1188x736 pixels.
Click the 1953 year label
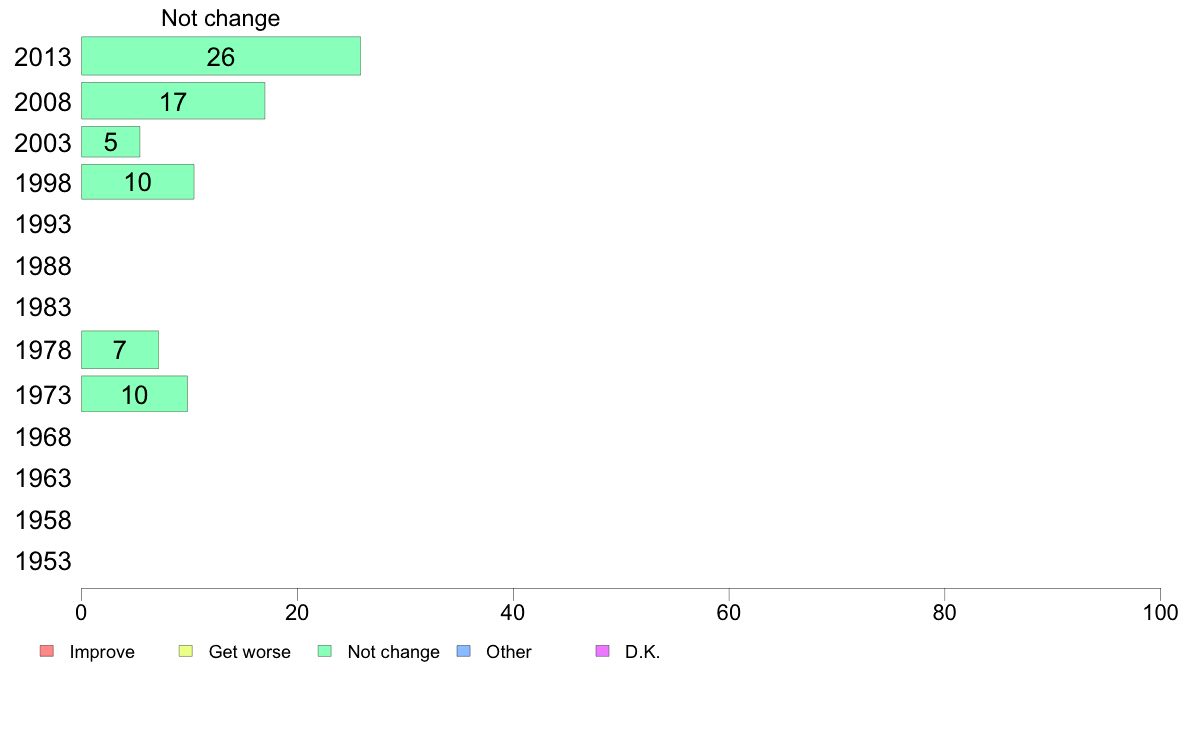click(x=43, y=562)
